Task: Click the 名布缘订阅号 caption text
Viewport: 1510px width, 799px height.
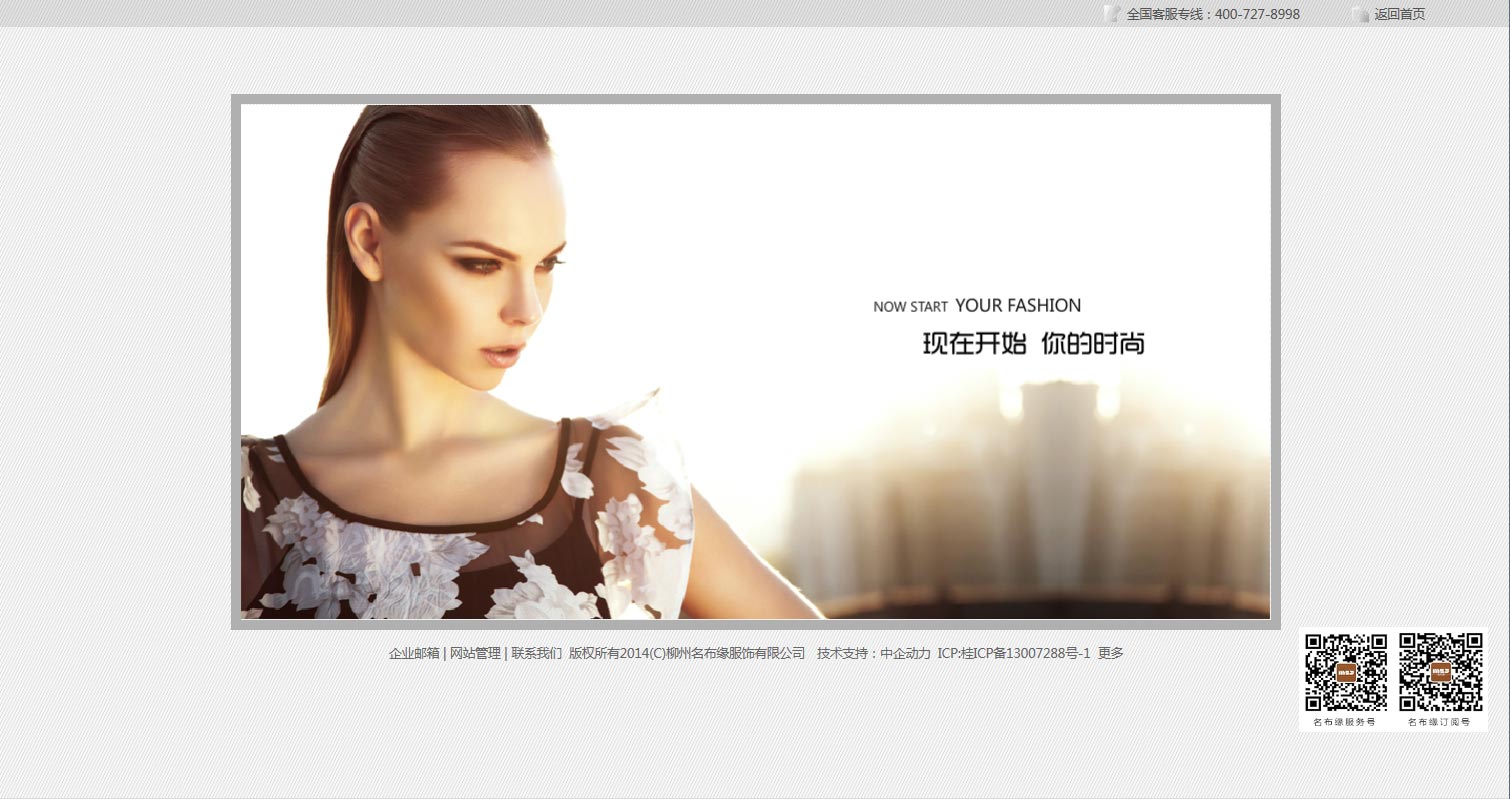Action: [1439, 722]
